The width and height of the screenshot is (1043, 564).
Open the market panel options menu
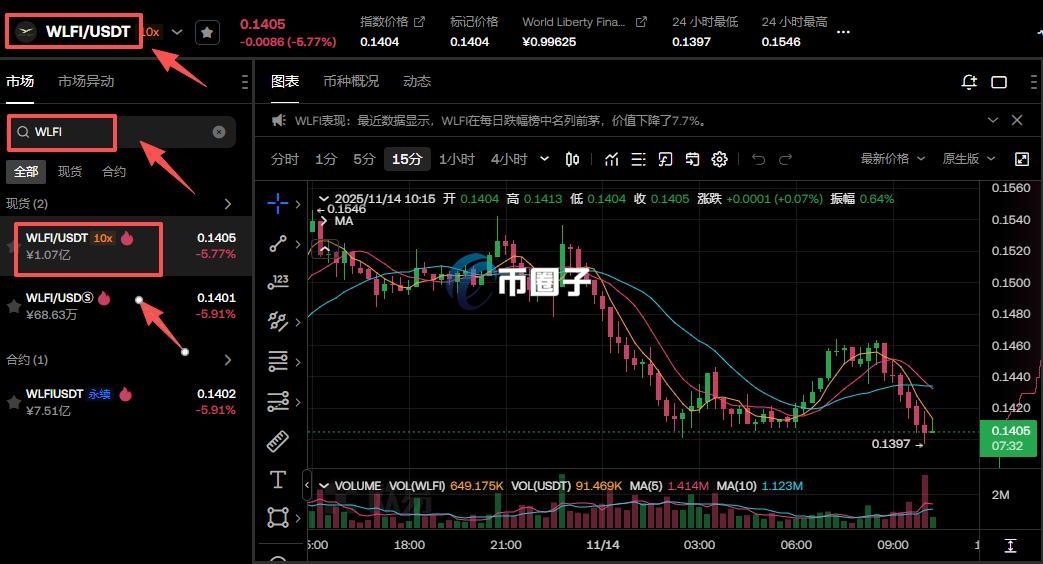[x=245, y=81]
